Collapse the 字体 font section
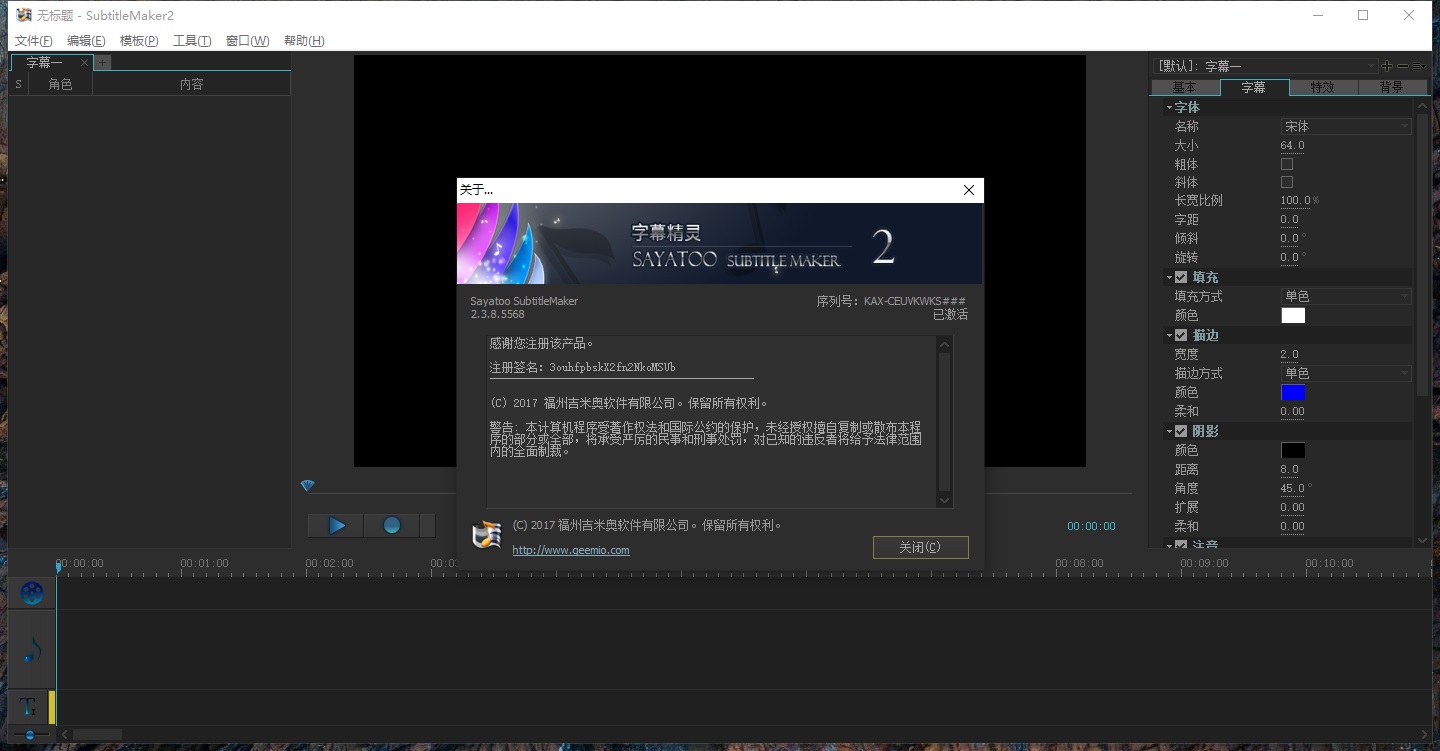 (1169, 108)
